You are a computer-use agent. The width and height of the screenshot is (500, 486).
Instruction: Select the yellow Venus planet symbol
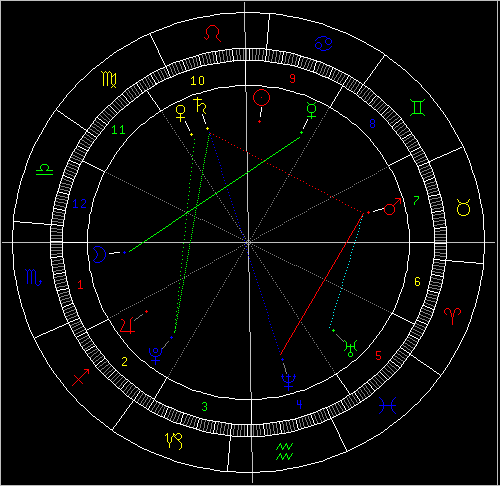click(x=180, y=113)
